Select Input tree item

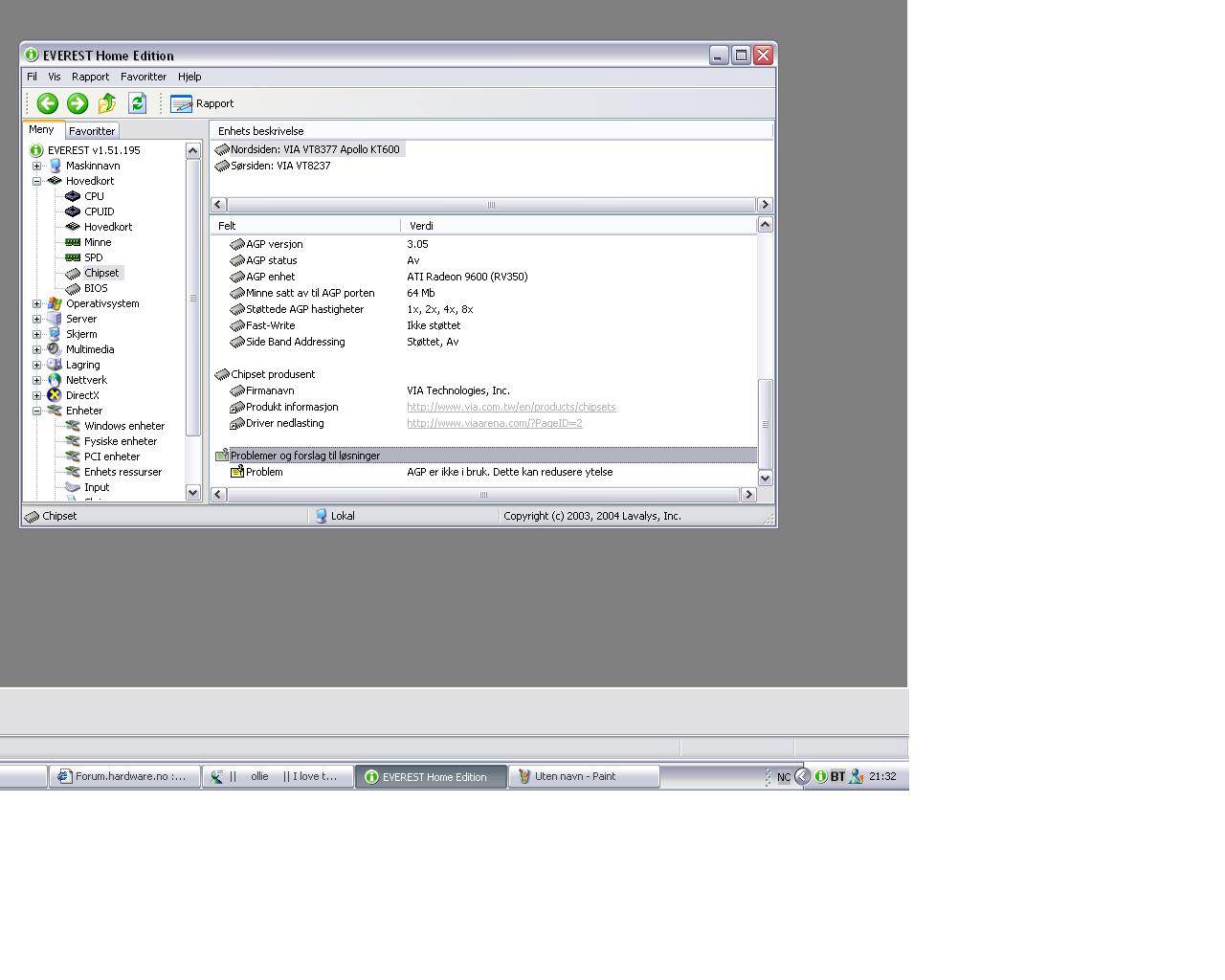97,487
